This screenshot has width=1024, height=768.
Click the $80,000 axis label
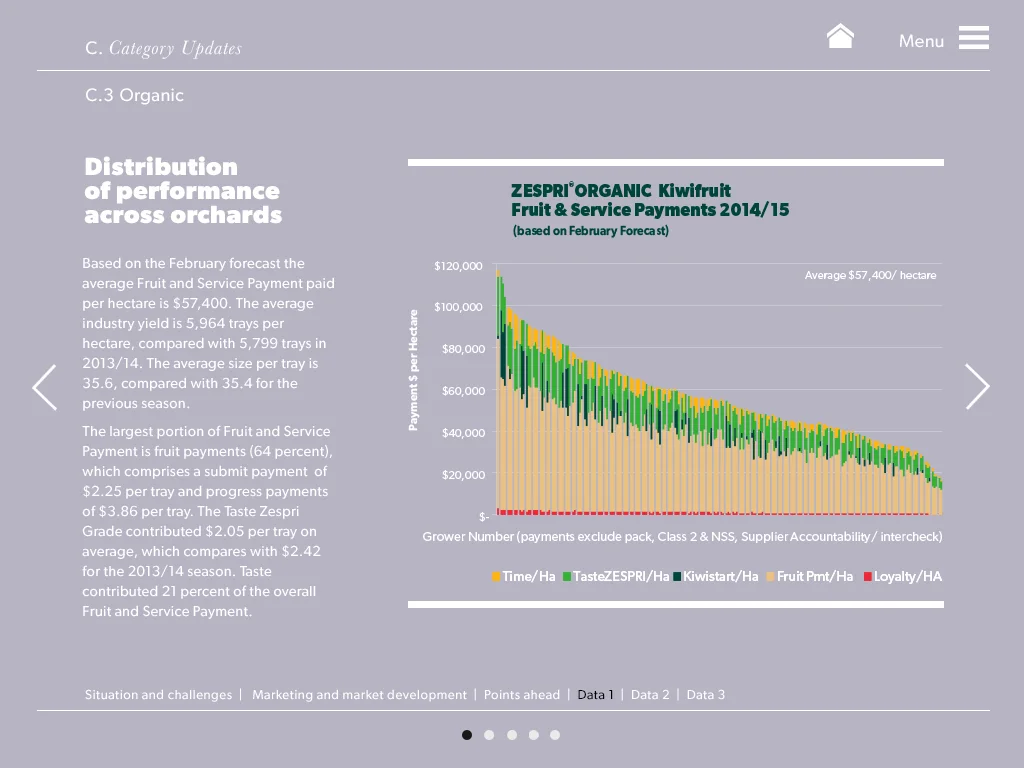click(463, 349)
